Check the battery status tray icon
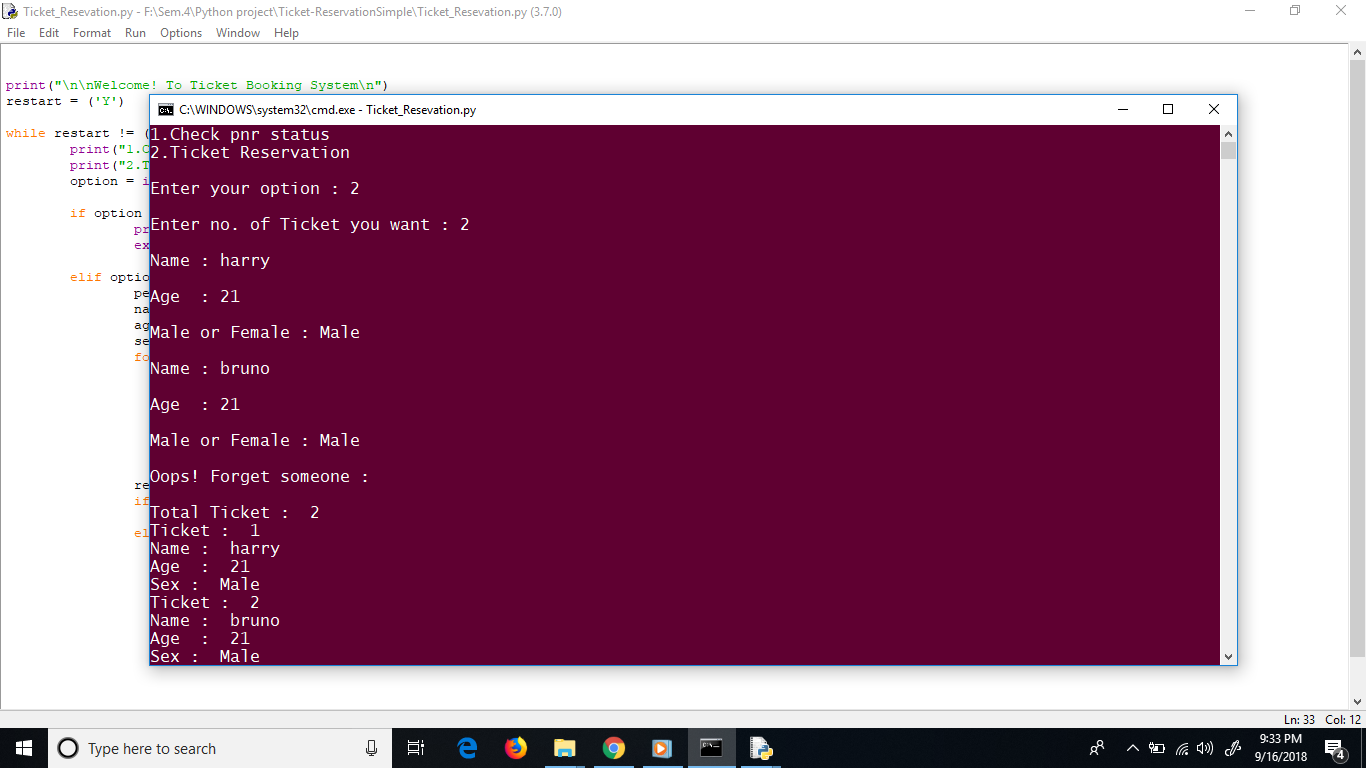Screen dimensions: 1366x768 tap(1157, 748)
